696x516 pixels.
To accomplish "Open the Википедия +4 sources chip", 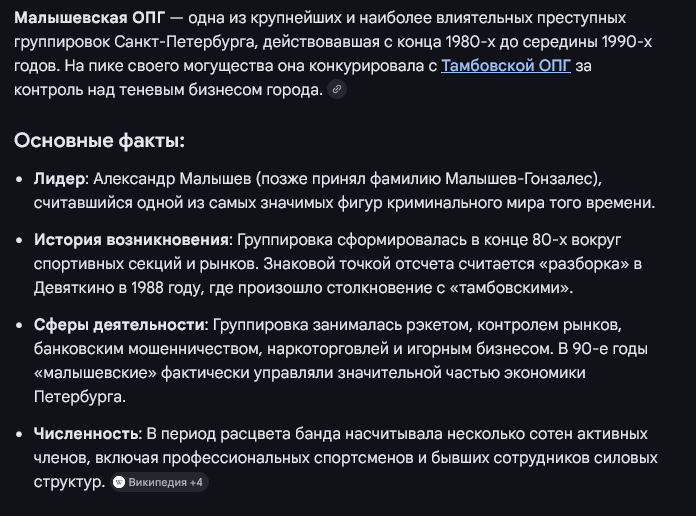I will click(159, 482).
